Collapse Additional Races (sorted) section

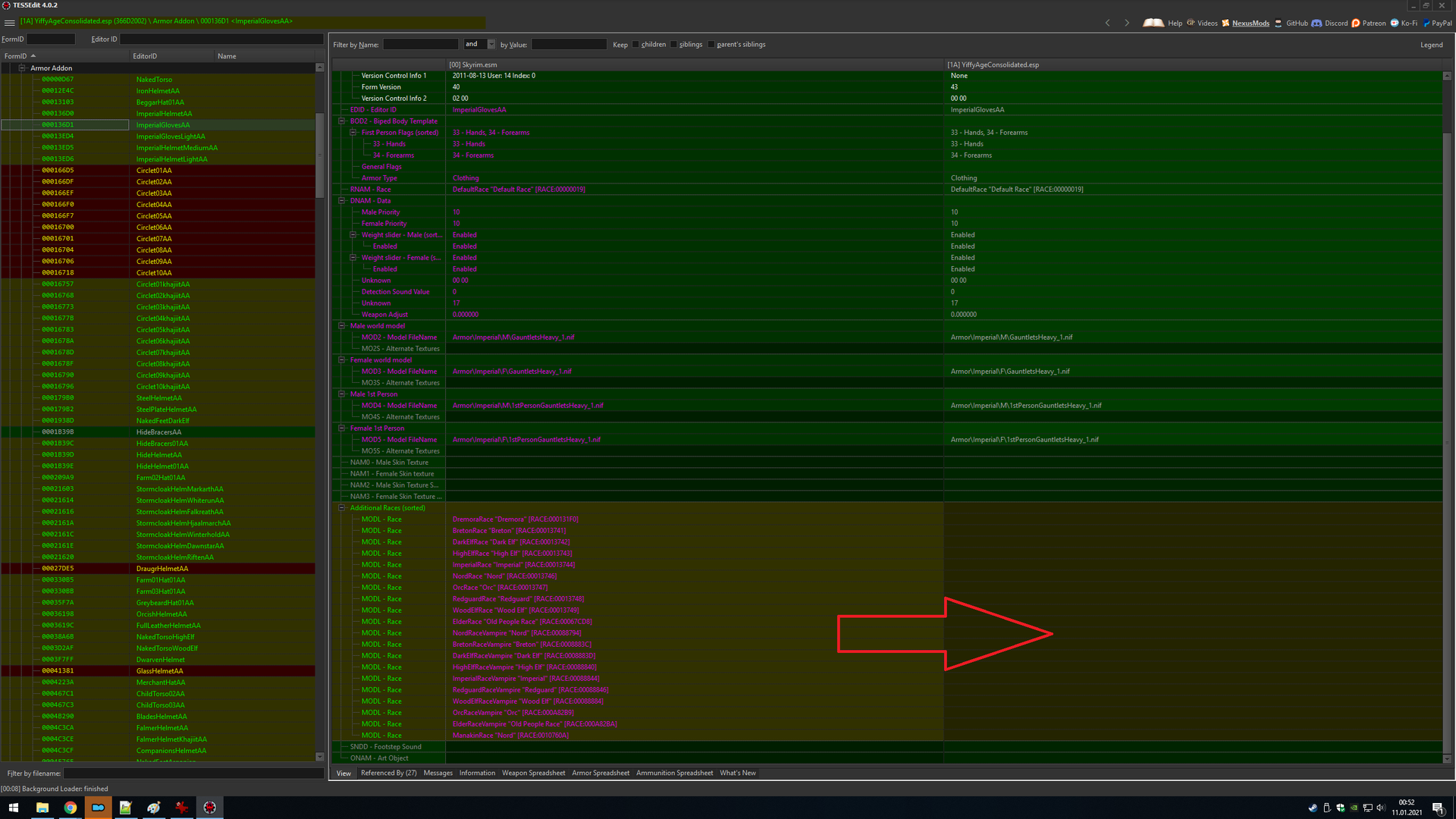(342, 508)
